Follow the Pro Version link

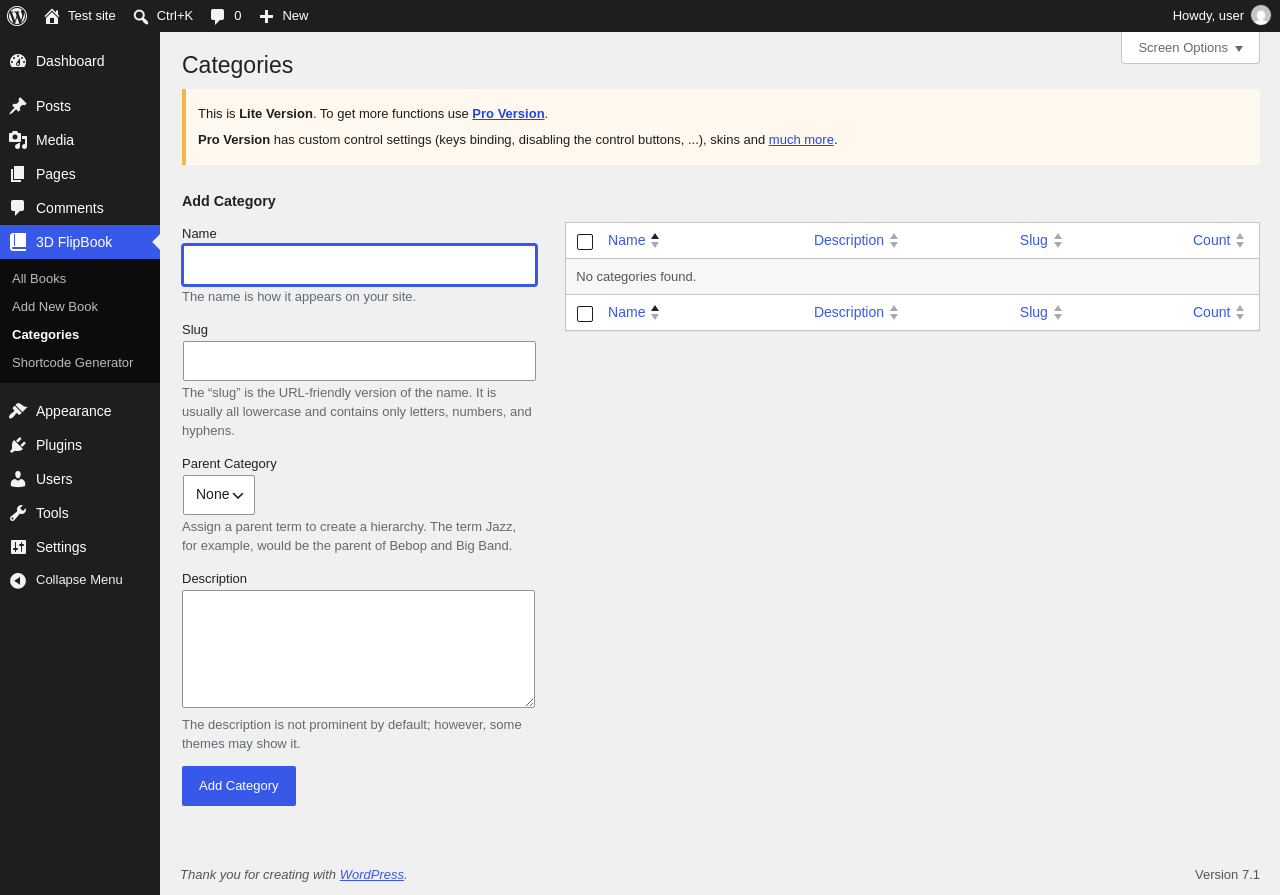[508, 114]
